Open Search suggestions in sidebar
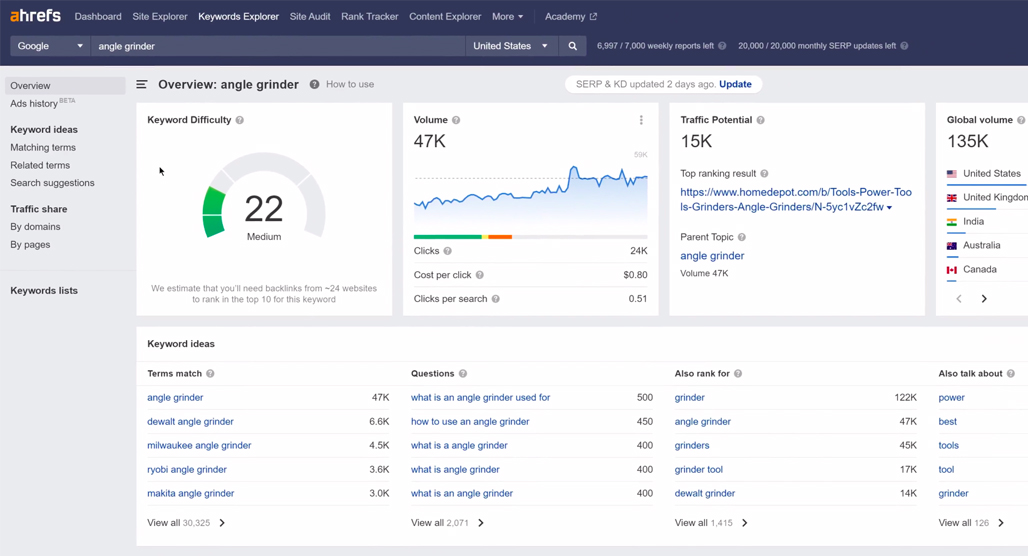 52,183
